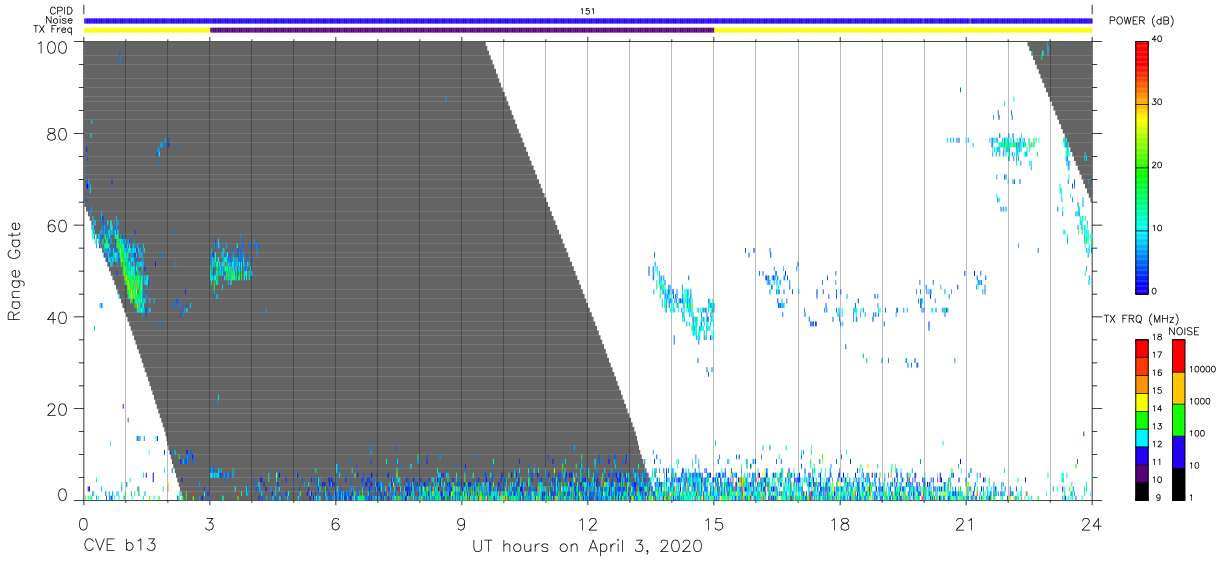Viewport: 1228px width, 567px height.
Task: Click the 'POWER (dB)' label
Action: (1142, 21)
